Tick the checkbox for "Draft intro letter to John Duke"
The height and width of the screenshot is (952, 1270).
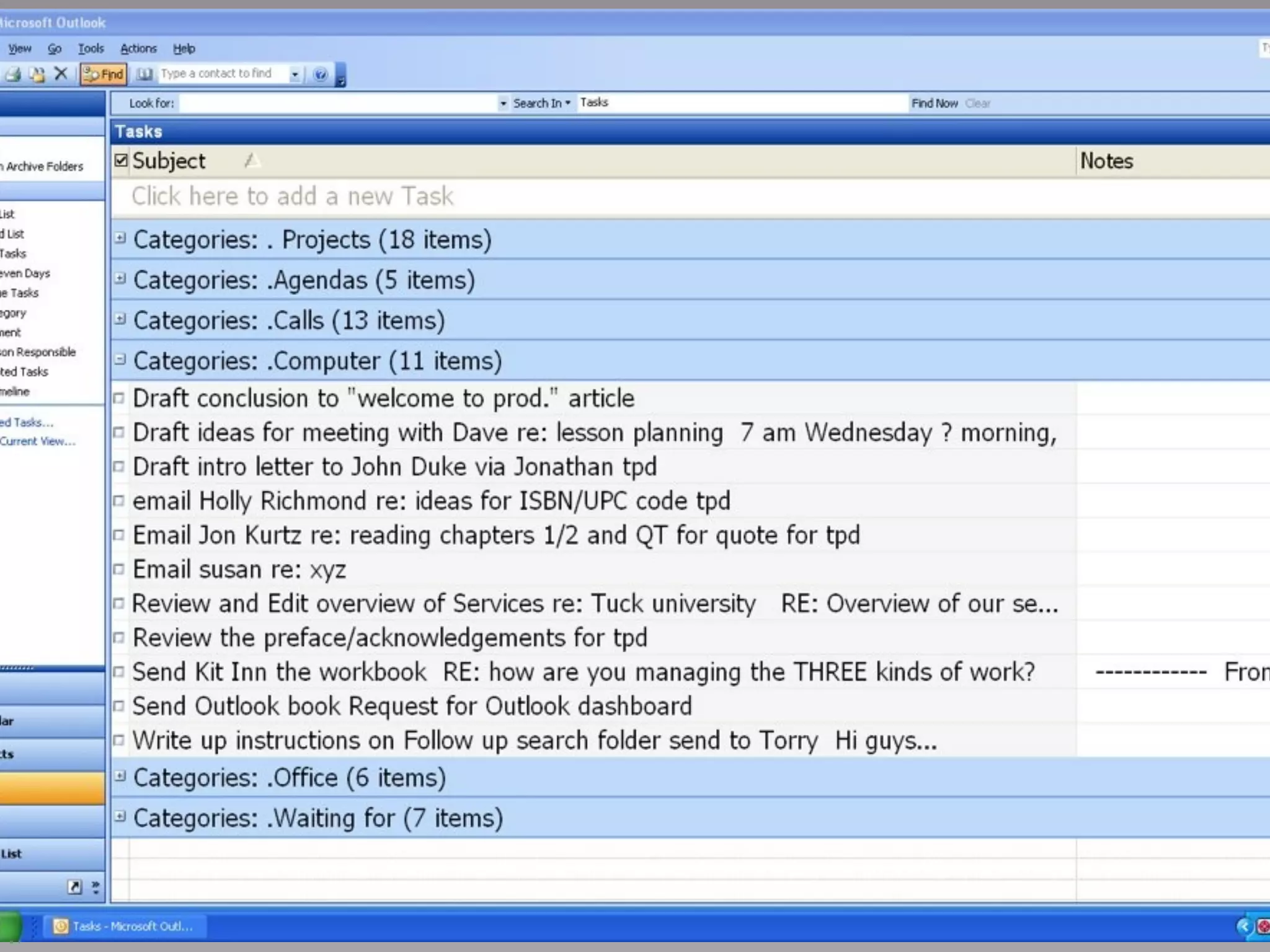(119, 467)
